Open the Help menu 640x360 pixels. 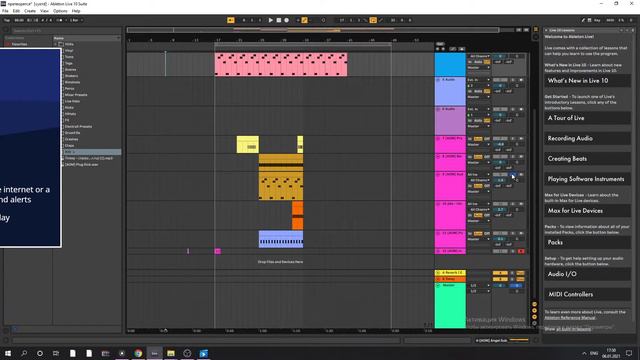[76, 11]
